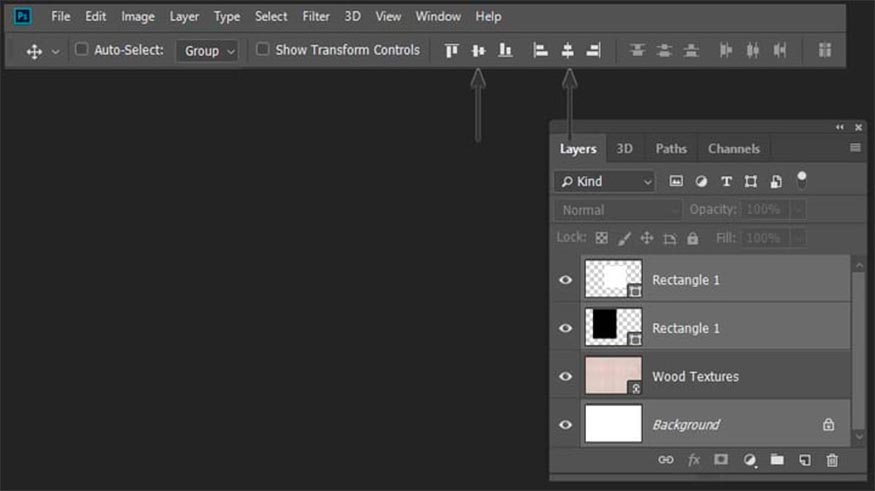
Task: Select the Wood Textures layer thumbnail
Action: click(x=613, y=376)
